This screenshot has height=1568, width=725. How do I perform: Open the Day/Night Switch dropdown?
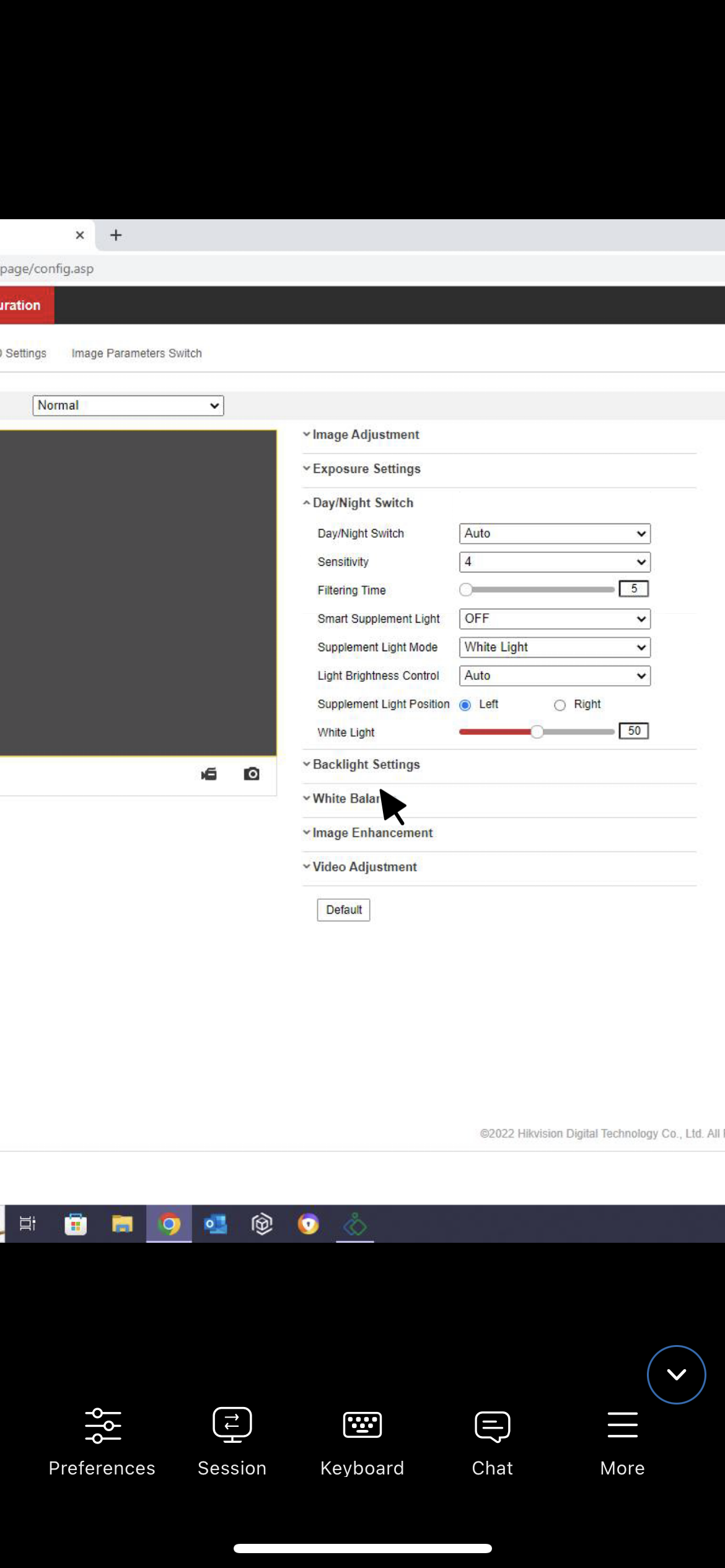pyautogui.click(x=555, y=534)
